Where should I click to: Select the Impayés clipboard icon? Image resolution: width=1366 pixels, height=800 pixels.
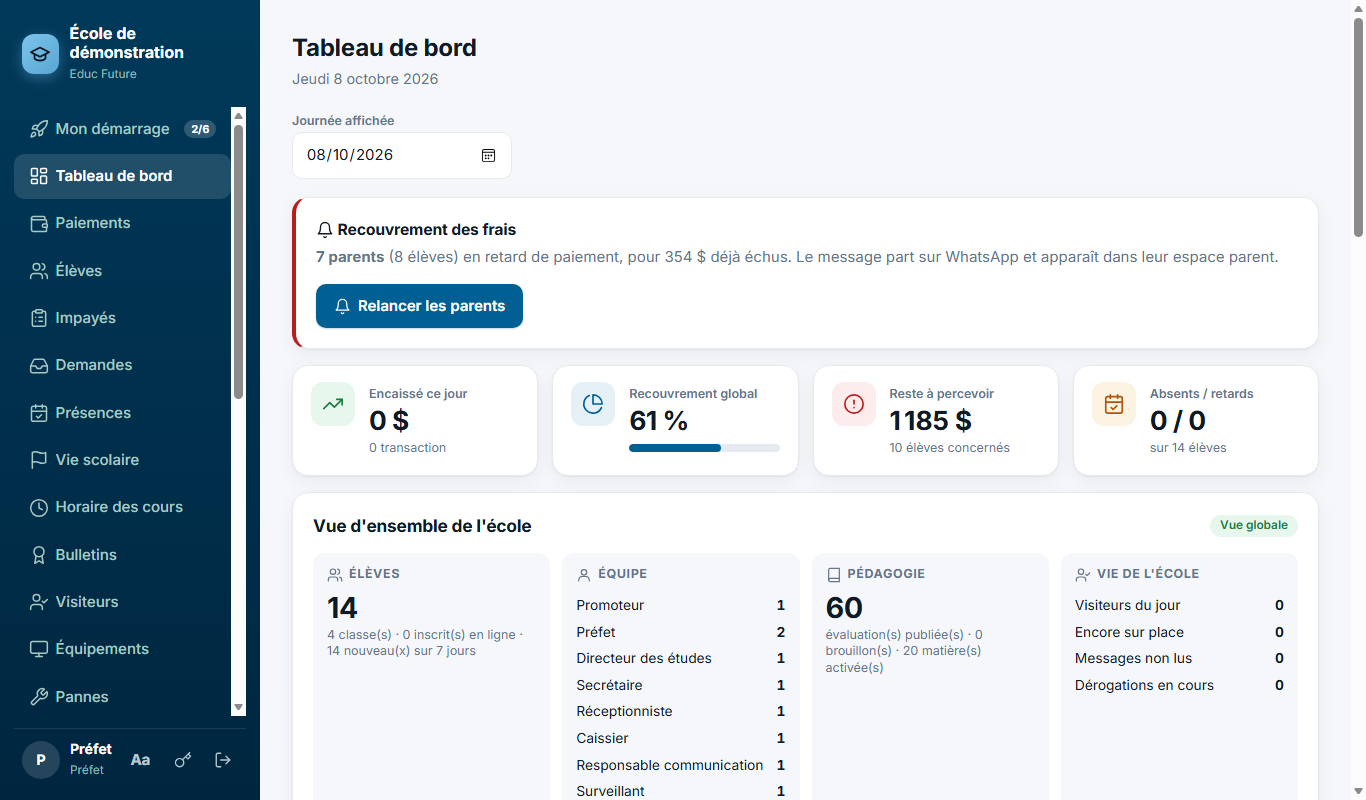point(39,318)
